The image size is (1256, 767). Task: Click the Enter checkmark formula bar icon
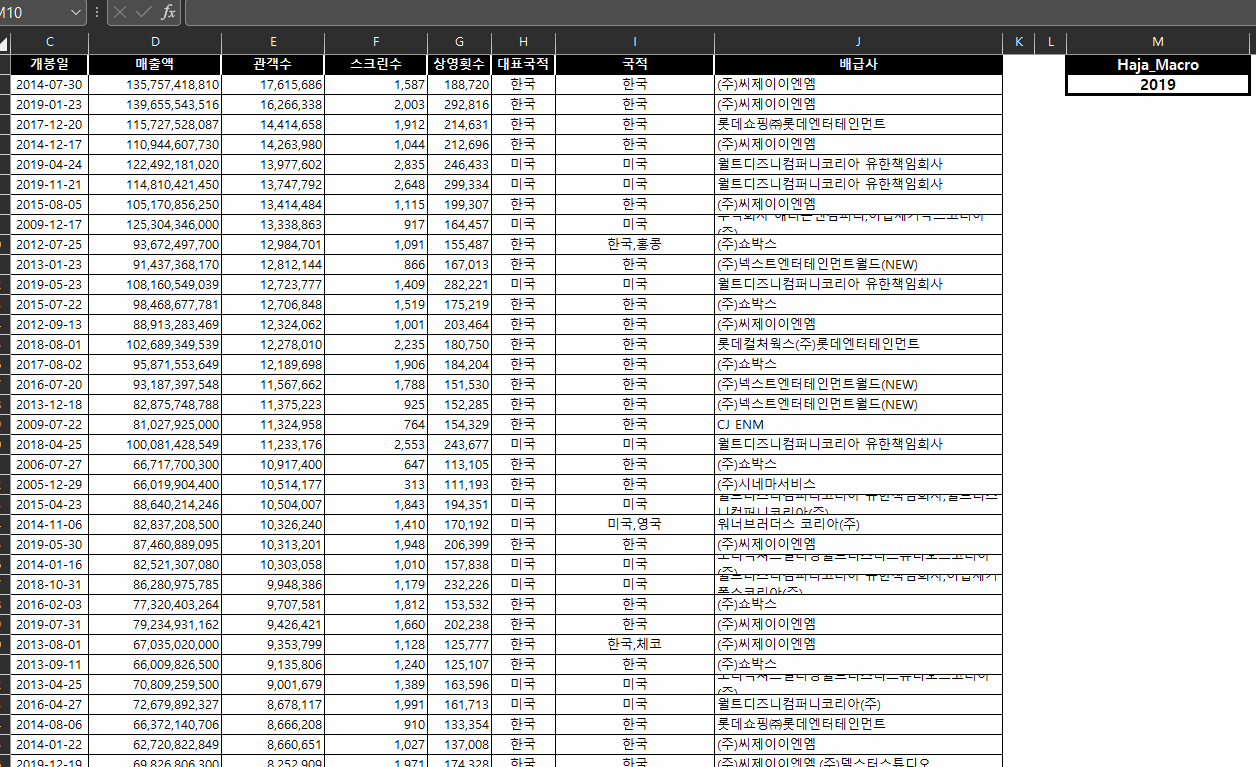tap(144, 12)
